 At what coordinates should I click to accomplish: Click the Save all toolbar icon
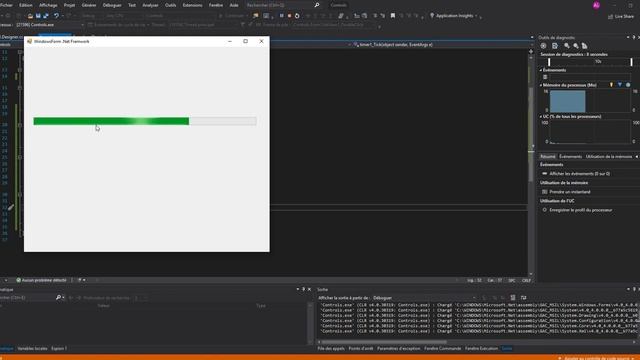tap(46, 16)
